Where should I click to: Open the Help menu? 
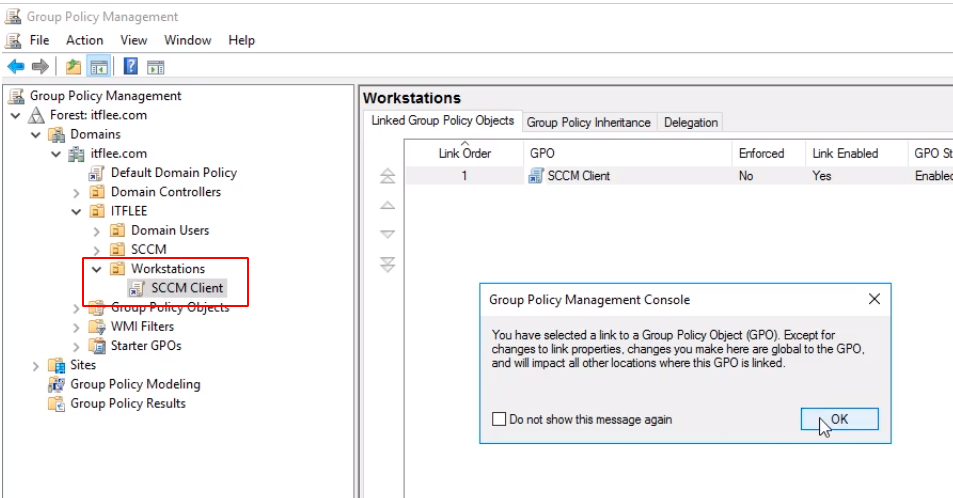point(241,40)
